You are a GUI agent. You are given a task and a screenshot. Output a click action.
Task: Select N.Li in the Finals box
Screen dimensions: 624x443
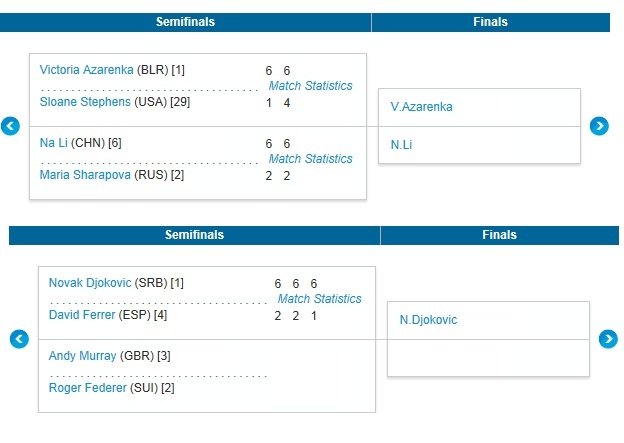pos(401,144)
